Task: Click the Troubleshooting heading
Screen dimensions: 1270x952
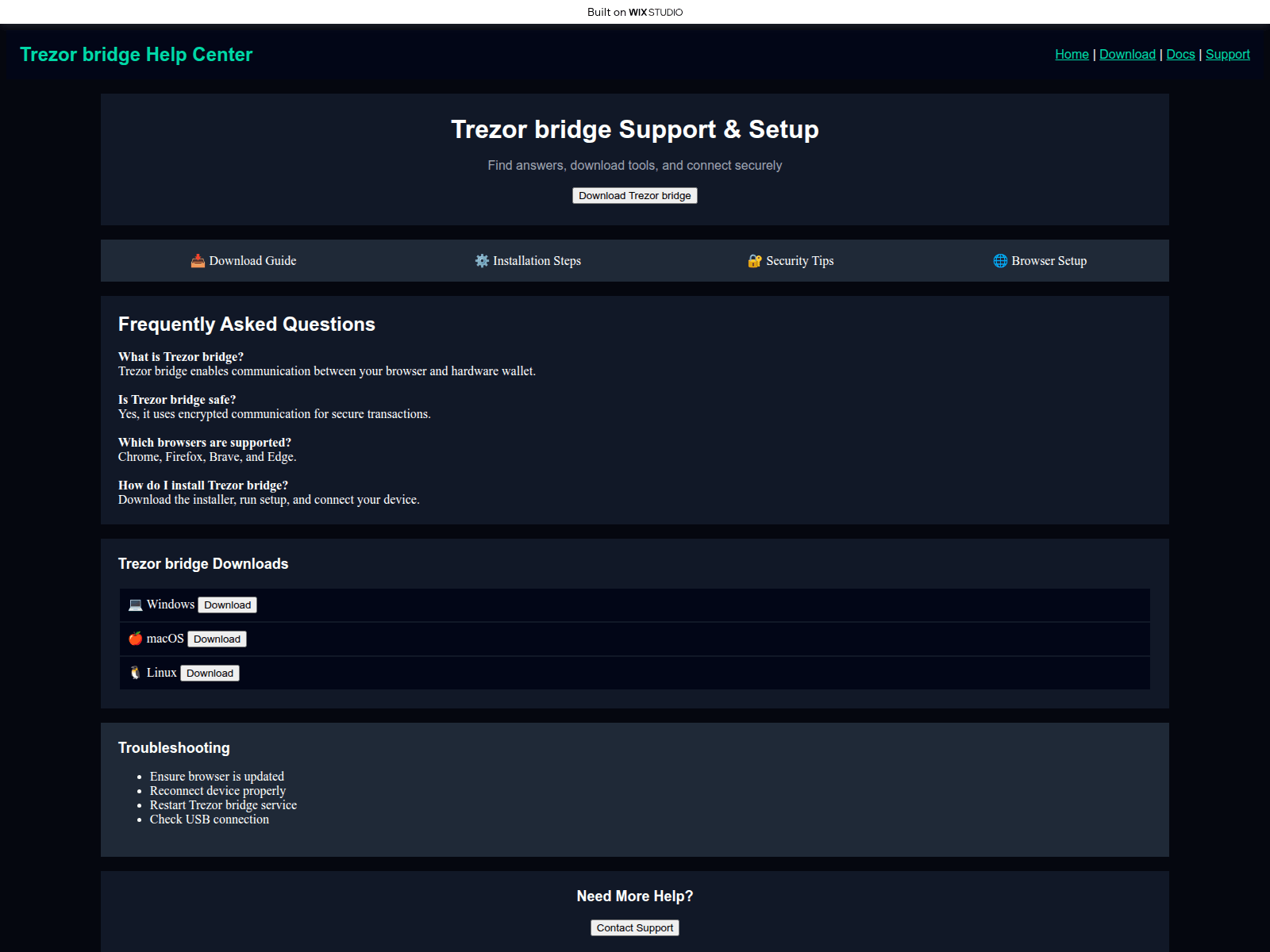Action: coord(174,748)
